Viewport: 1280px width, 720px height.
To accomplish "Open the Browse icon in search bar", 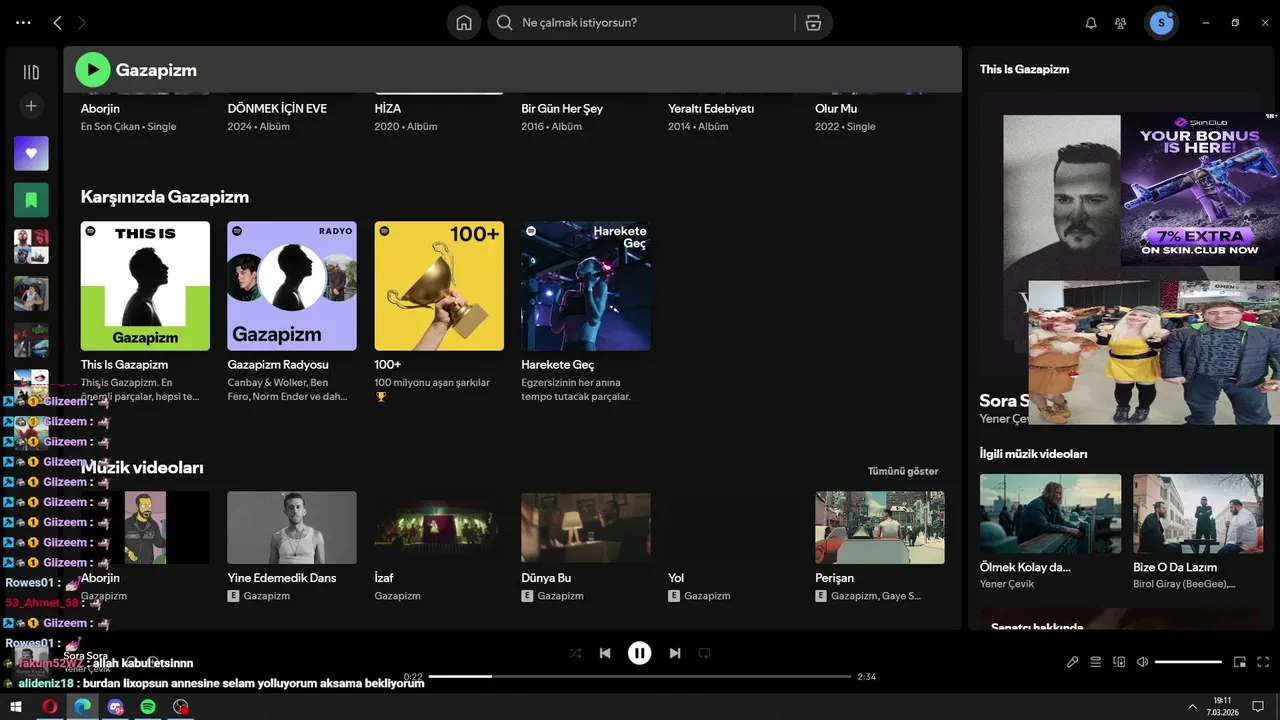I will tap(814, 22).
